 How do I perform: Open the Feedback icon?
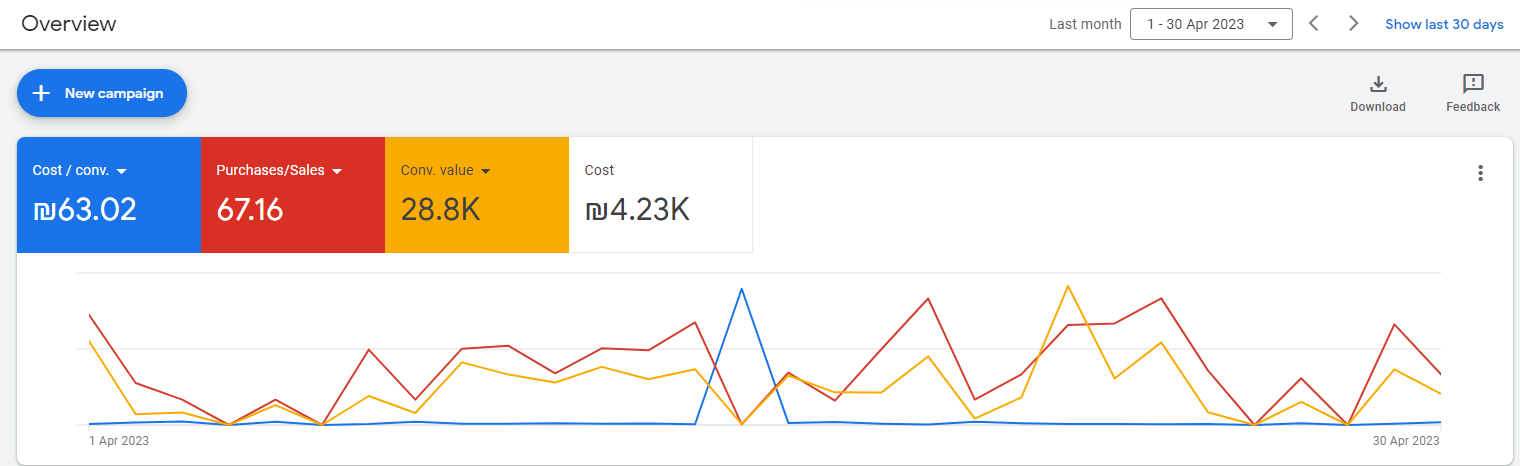(x=1472, y=84)
